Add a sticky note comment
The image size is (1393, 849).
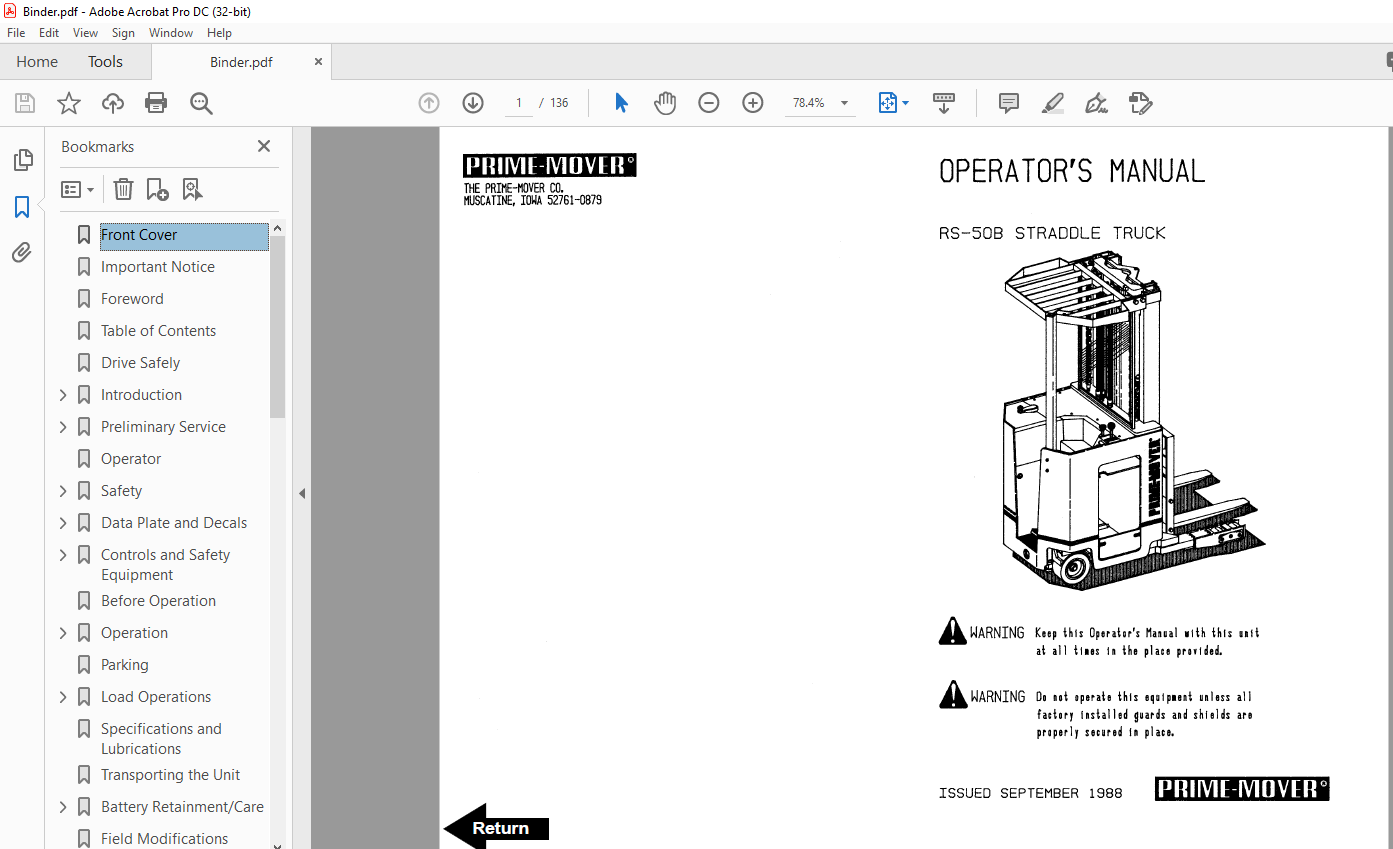(1009, 103)
